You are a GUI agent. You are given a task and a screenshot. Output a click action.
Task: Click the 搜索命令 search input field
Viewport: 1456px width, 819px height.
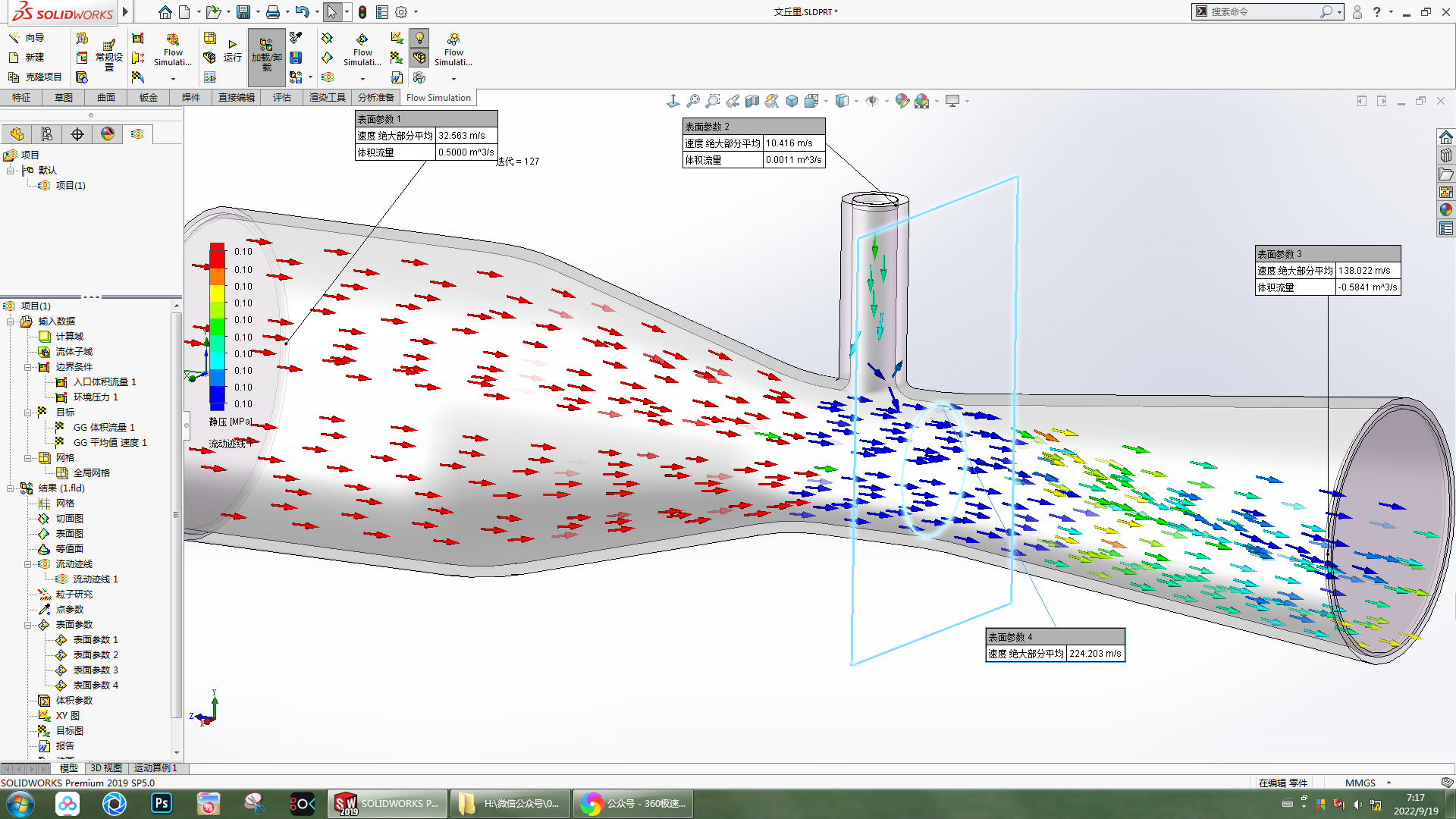tap(1263, 12)
